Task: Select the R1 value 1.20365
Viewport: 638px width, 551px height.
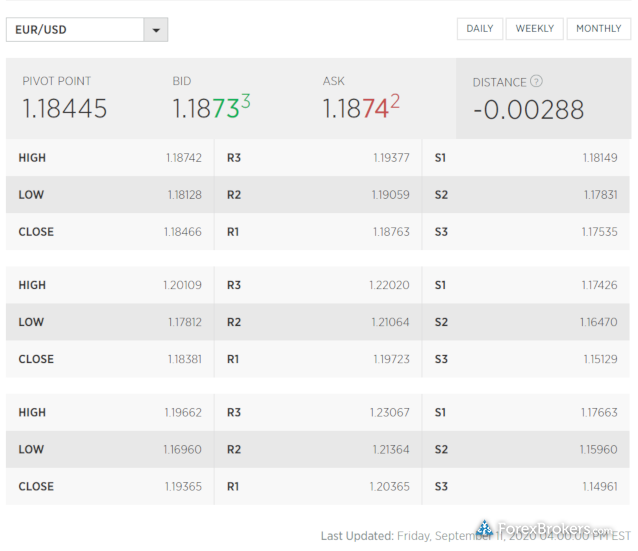Action: 390,486
